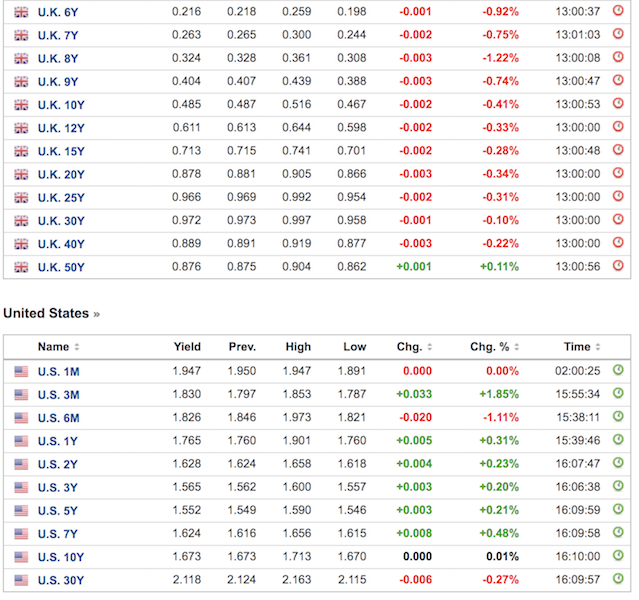Click the clock icon in U.K. 8Y row
The height and width of the screenshot is (600, 639).
point(618,57)
